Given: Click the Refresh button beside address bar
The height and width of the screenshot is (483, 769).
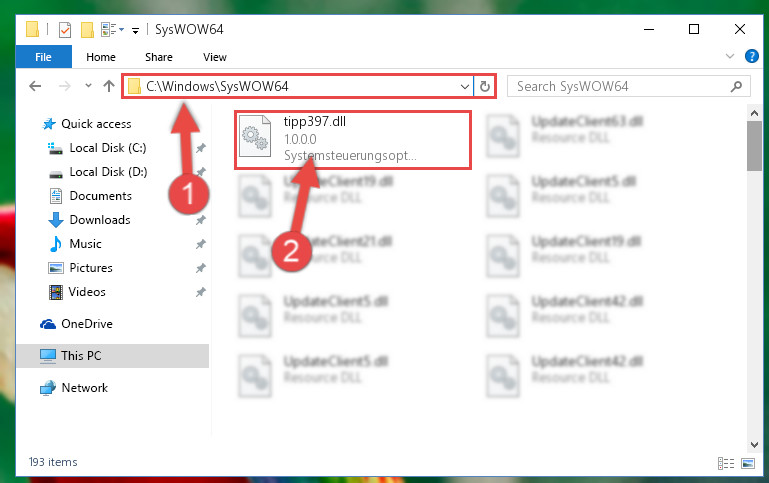Looking at the screenshot, I should 485,87.
